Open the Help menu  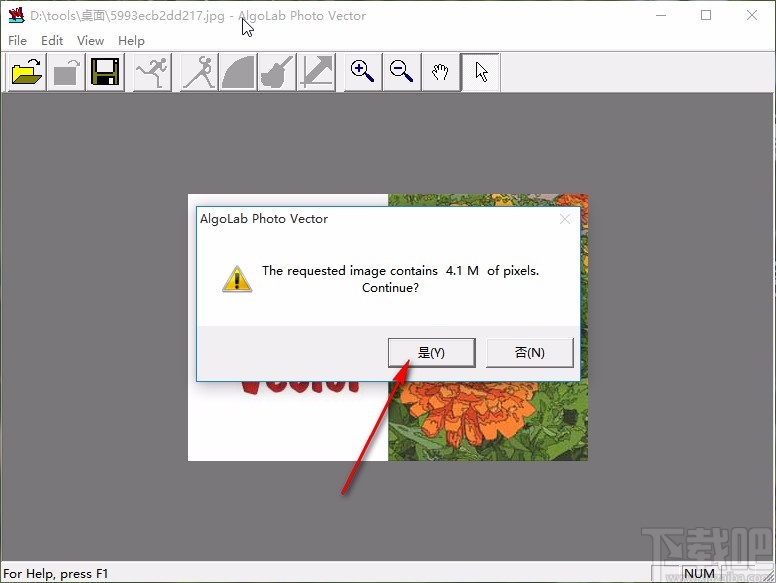[x=131, y=41]
